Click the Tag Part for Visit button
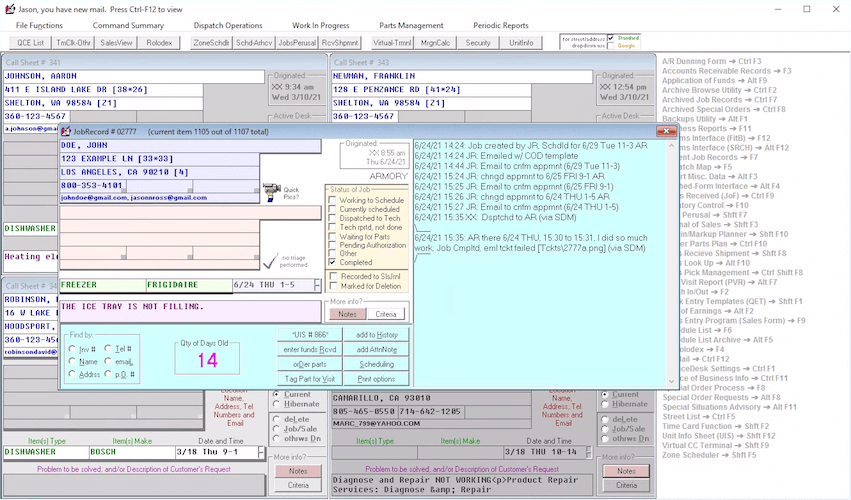This screenshot has width=851, height=500. pyautogui.click(x=310, y=379)
